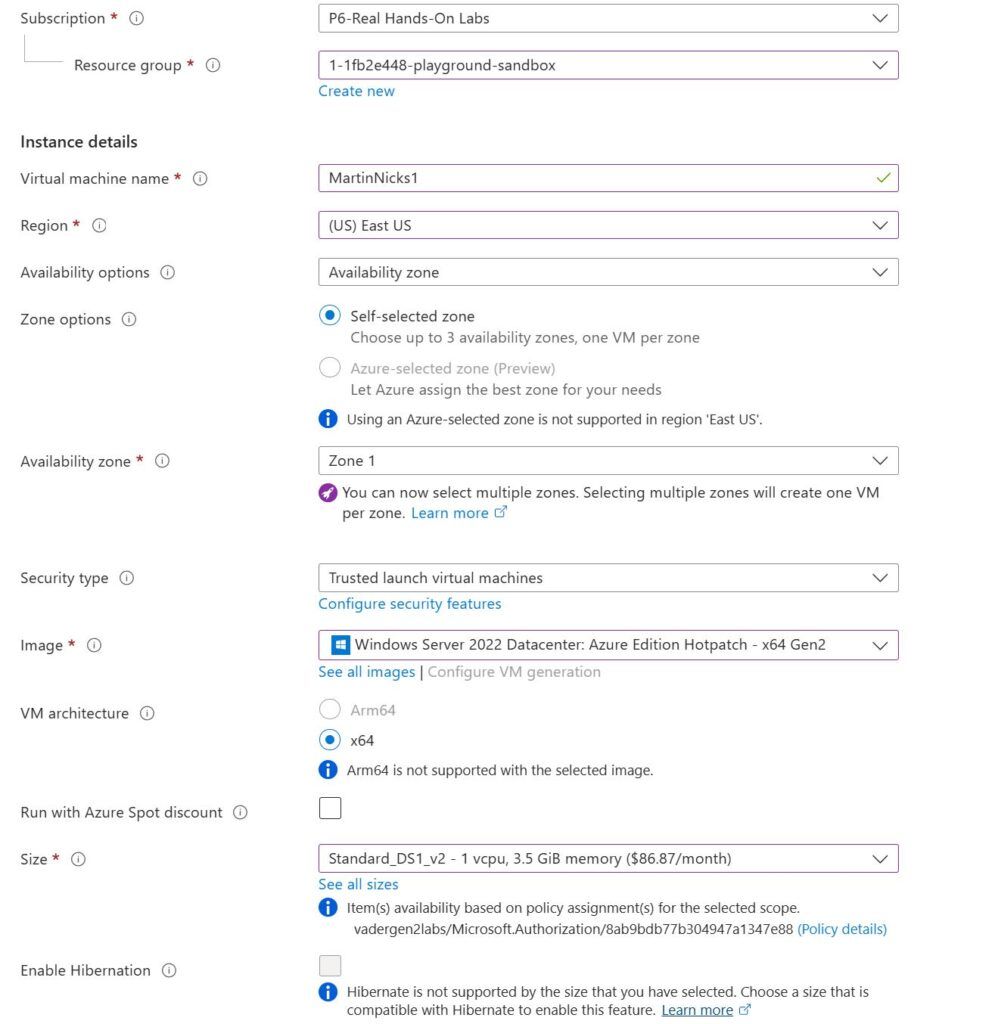This screenshot has width=995, height=1024.
Task: Click info icon next to Zone options
Action: [129, 319]
